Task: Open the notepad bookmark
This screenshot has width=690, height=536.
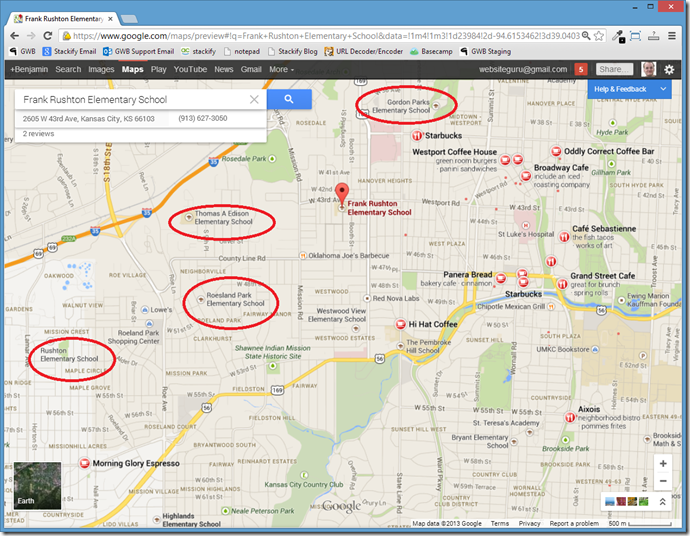Action: tap(242, 51)
